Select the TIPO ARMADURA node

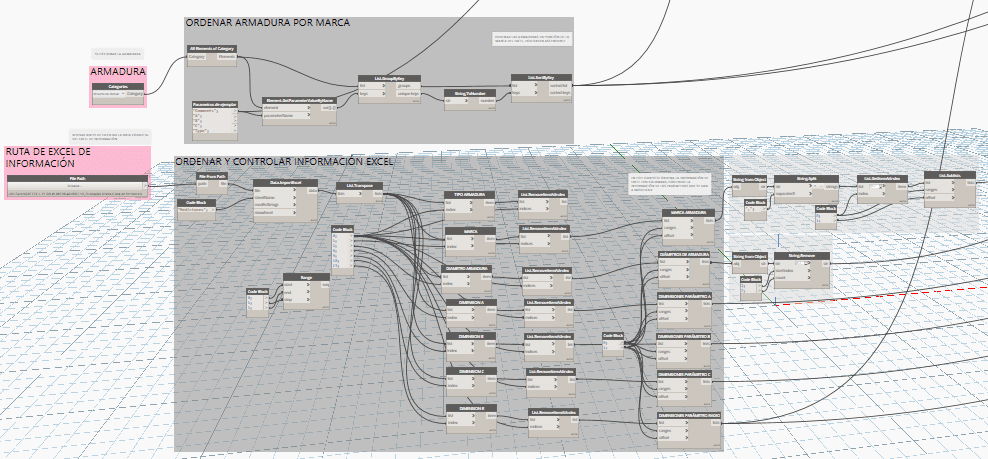click(x=469, y=194)
